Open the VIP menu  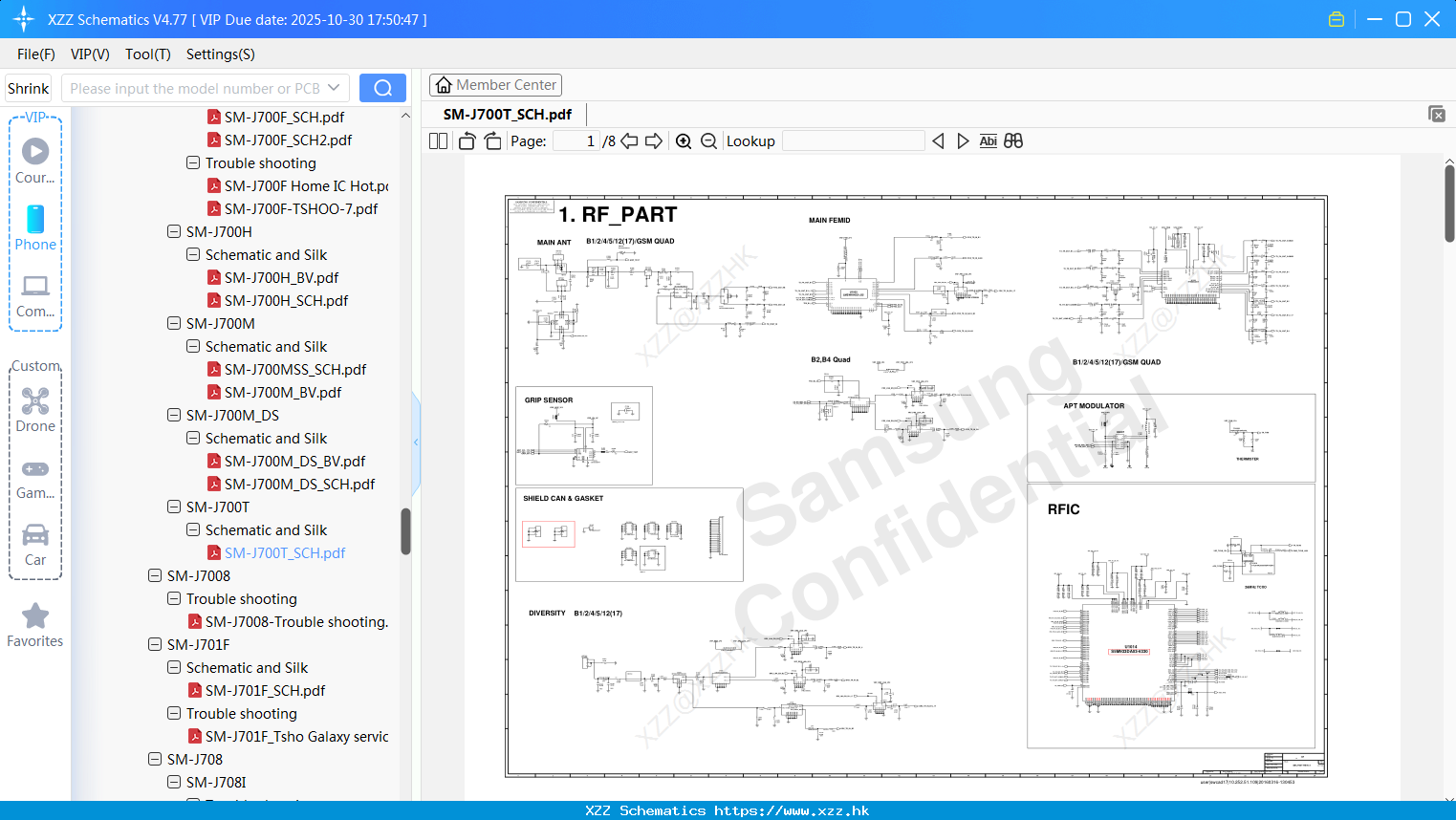click(90, 54)
